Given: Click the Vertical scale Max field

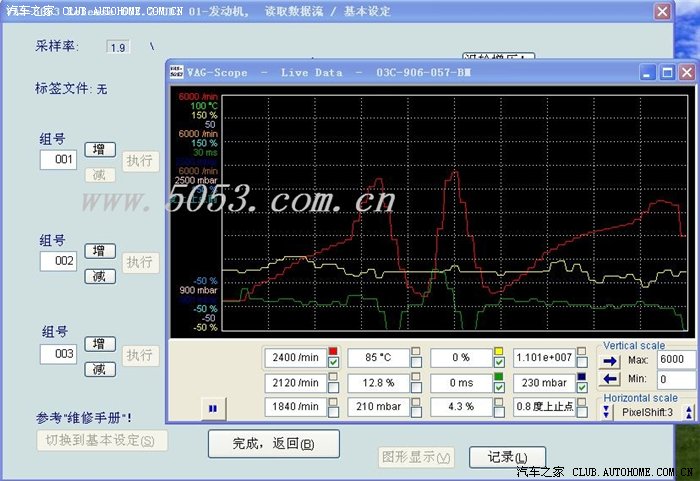Looking at the screenshot, I should click(x=676, y=360).
